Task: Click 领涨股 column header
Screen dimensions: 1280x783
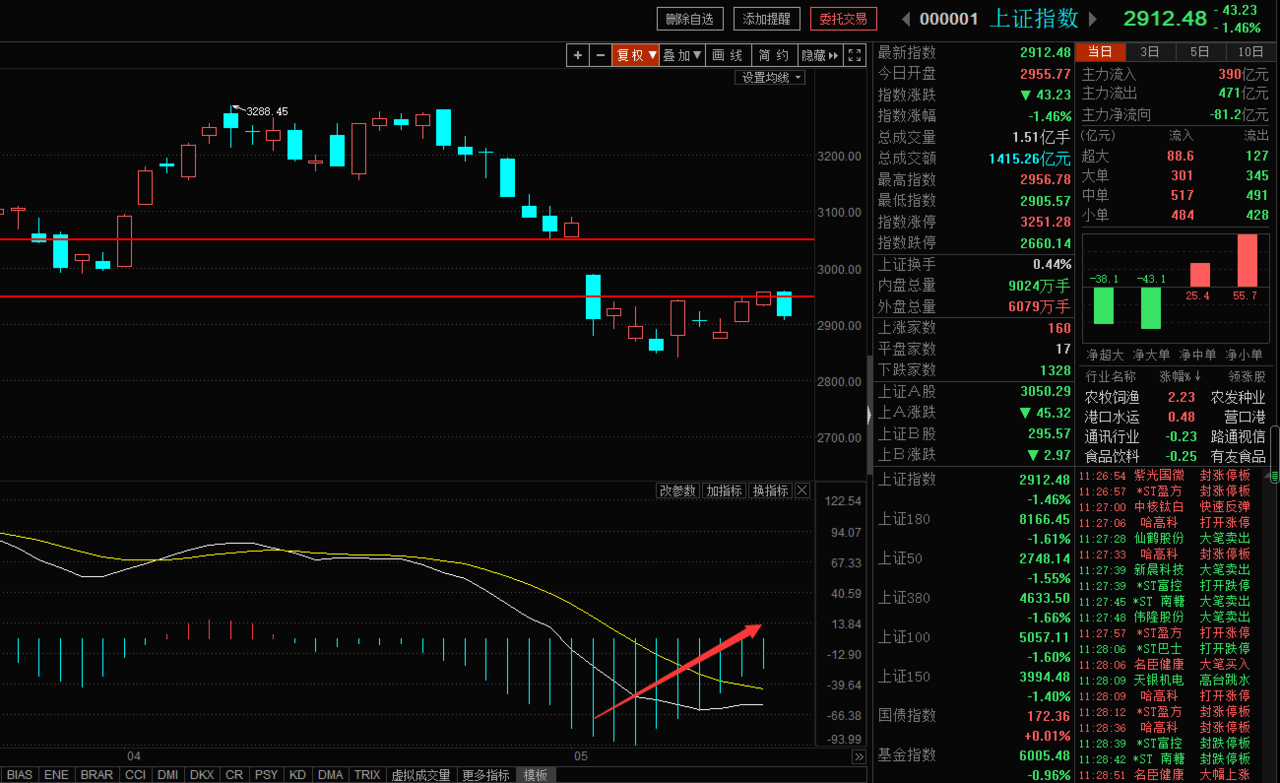Action: pyautogui.click(x=1247, y=377)
